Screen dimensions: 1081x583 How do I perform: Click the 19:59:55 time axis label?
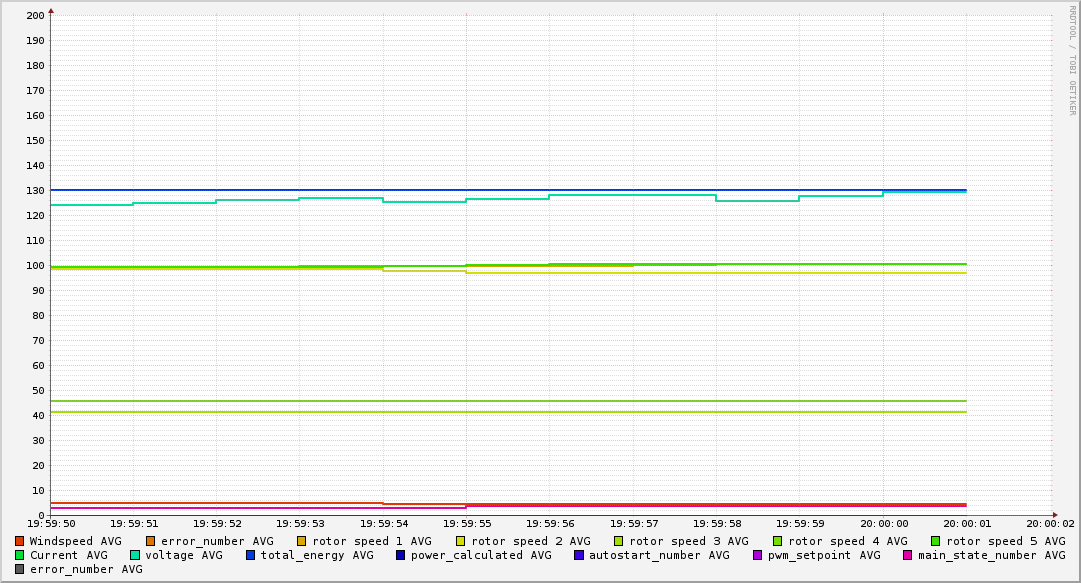tap(466, 524)
